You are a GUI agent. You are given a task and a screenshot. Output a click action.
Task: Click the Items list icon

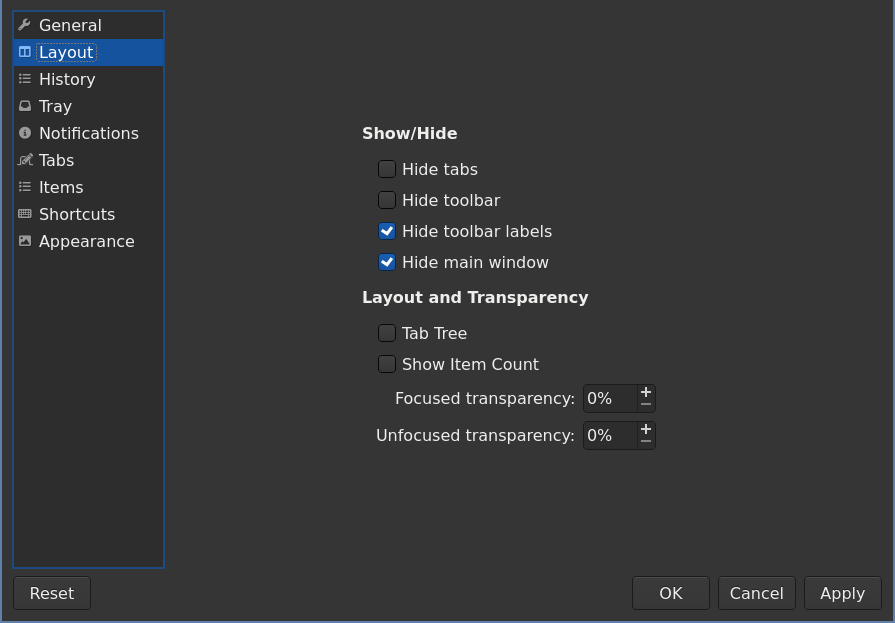[25, 187]
